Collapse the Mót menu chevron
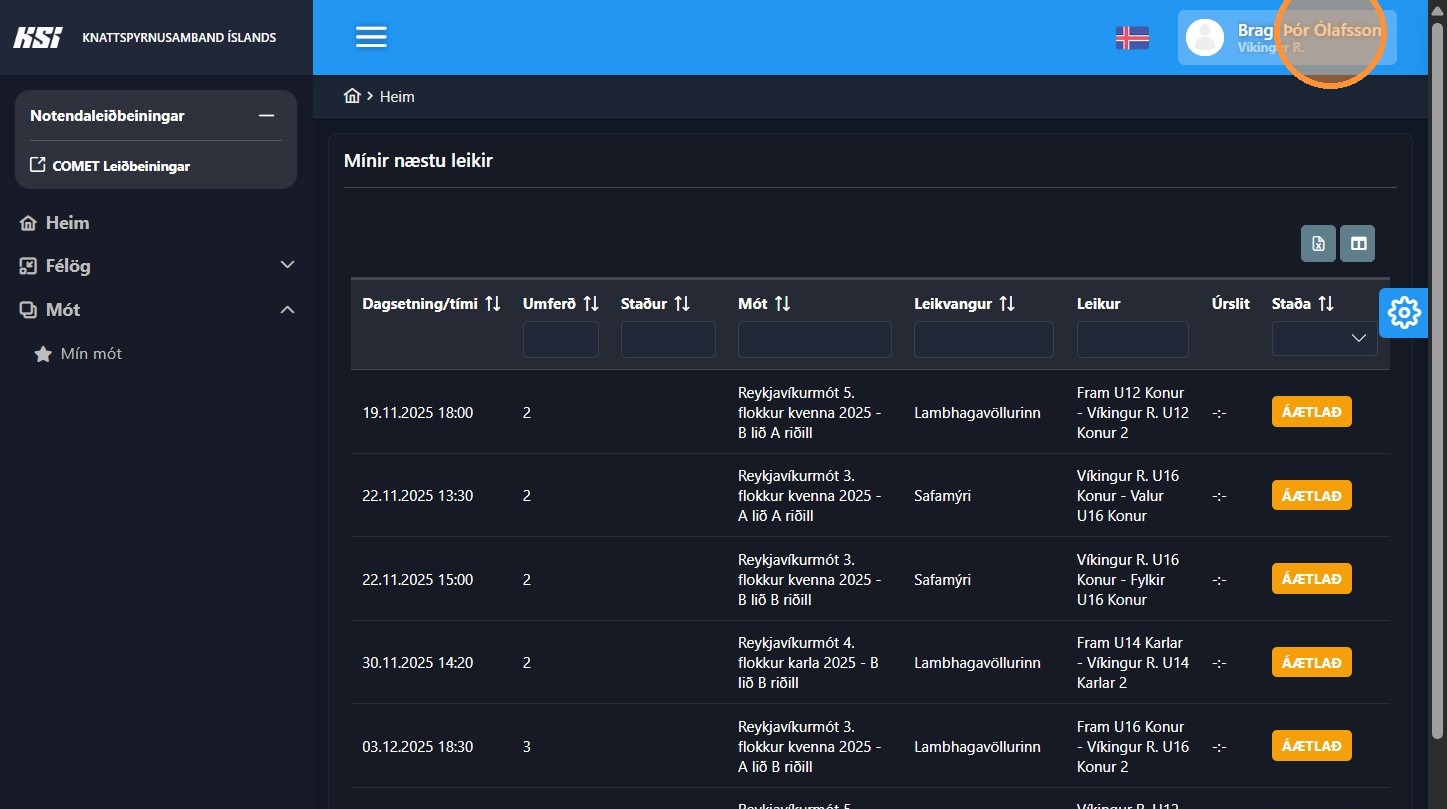This screenshot has width=1447, height=809. 287,310
